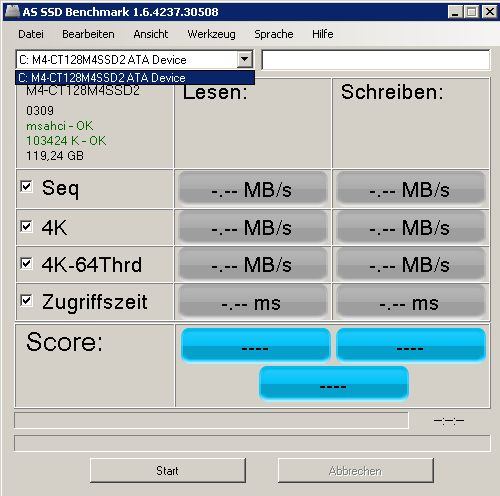Screen dimensions: 500x496
Task: Open the Hilfe menu
Action: pos(323,34)
